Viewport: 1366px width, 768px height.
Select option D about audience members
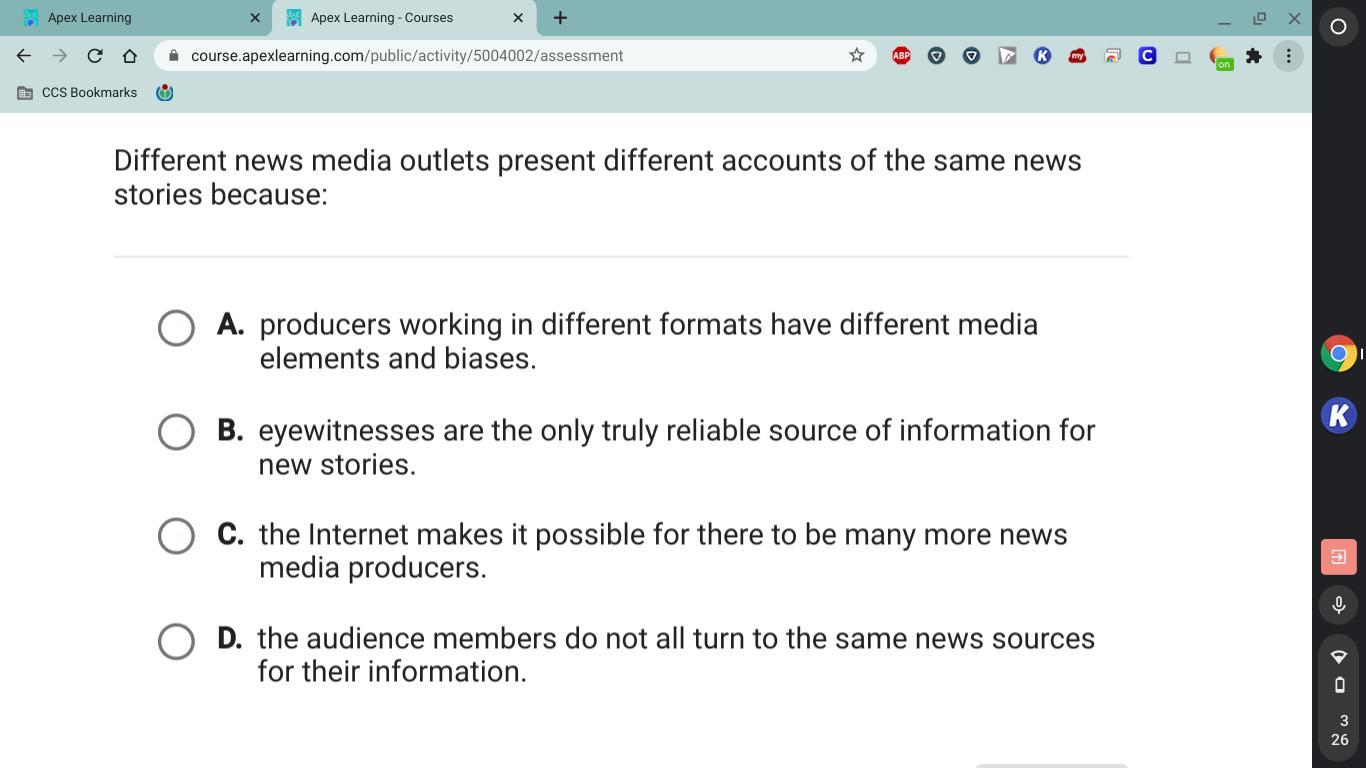point(176,641)
